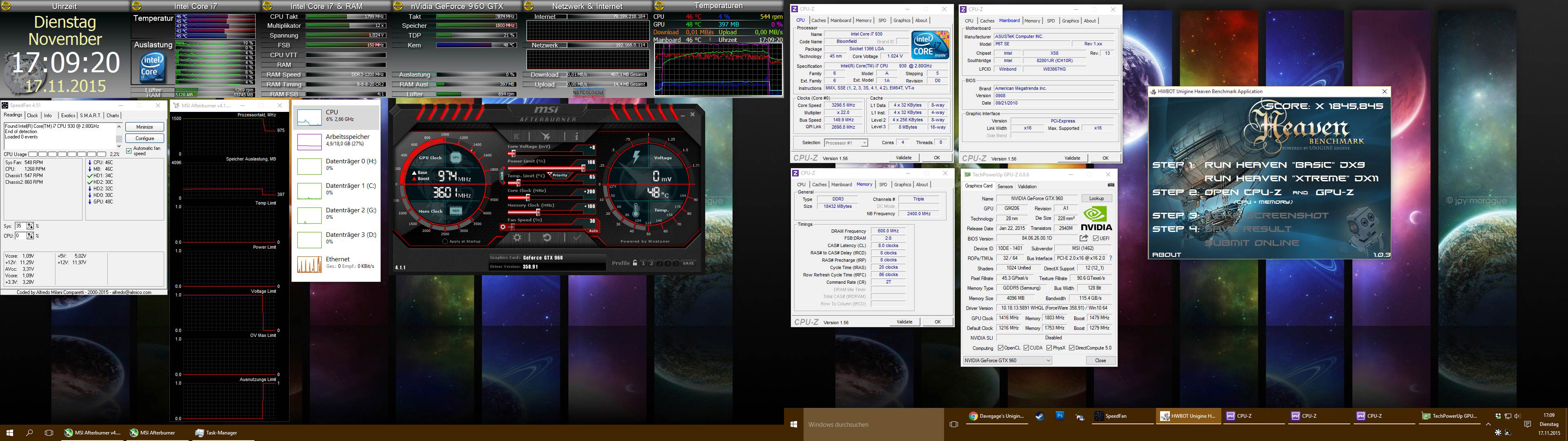Click the SpeedFan Minimize button

click(145, 127)
